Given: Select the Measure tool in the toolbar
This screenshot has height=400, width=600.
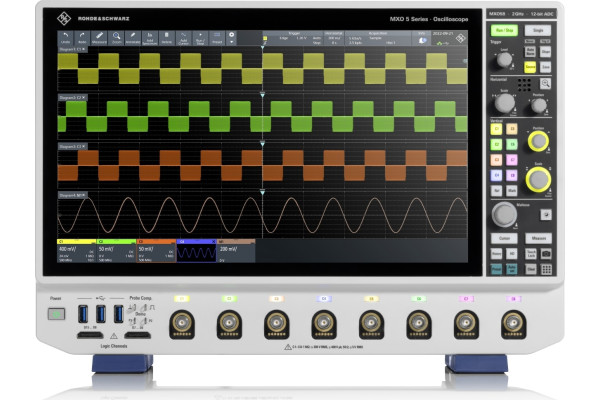Looking at the screenshot, I should (x=99, y=38).
